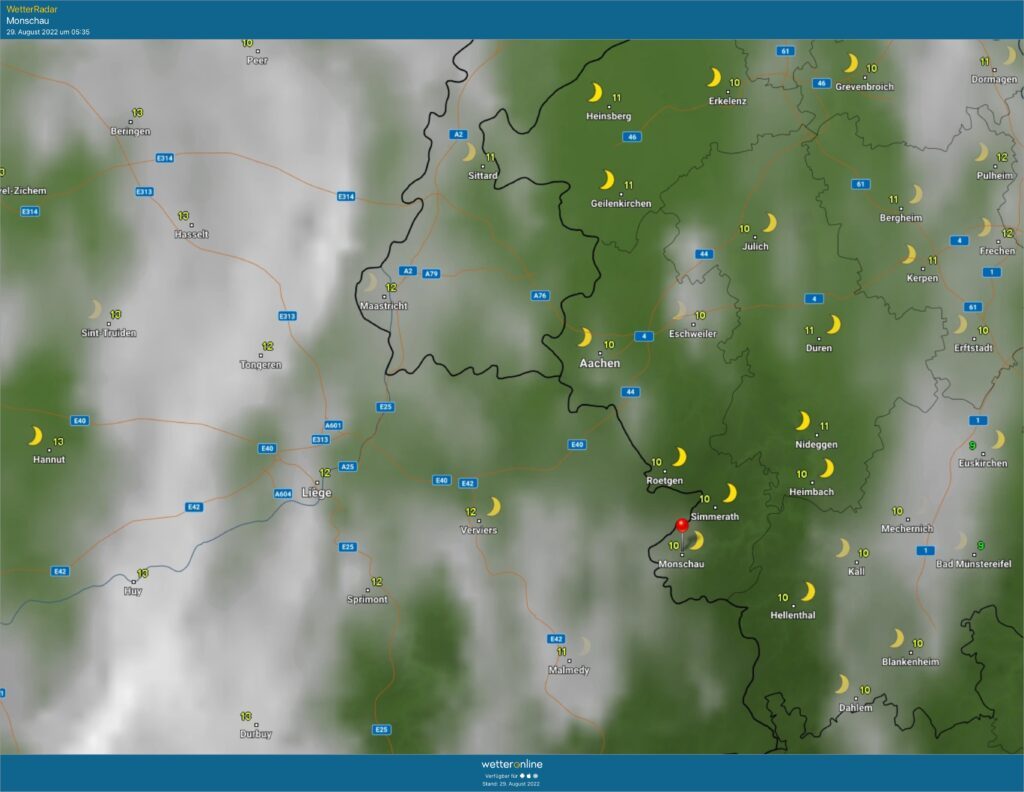Viewport: 1024px width, 792px height.
Task: Click the Liège city label
Action: [x=317, y=493]
